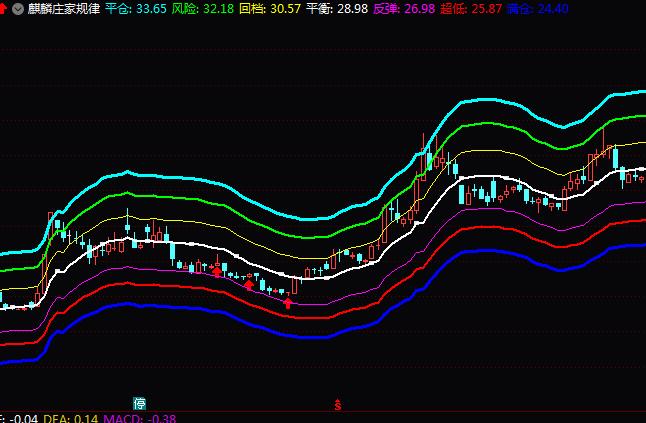Click the red dollar-sign marker at bottom
Image resolution: width=646 pixels, height=423 pixels.
[339, 405]
